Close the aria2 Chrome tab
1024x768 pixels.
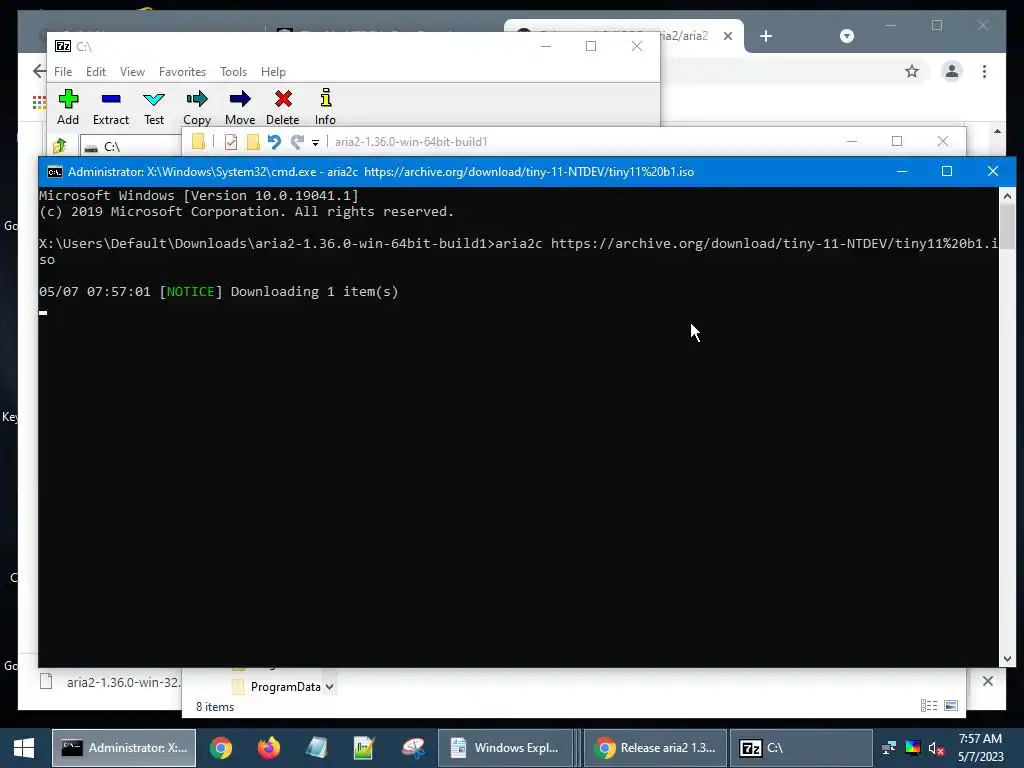click(728, 36)
